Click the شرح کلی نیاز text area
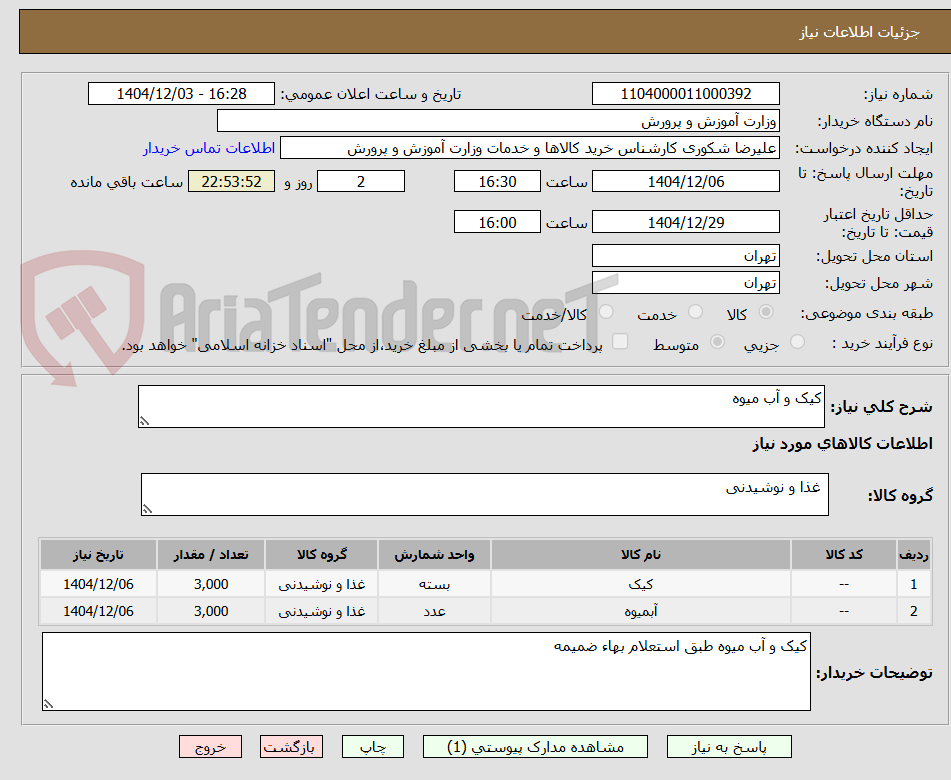Screen dimensions: 951x780 point(482,406)
